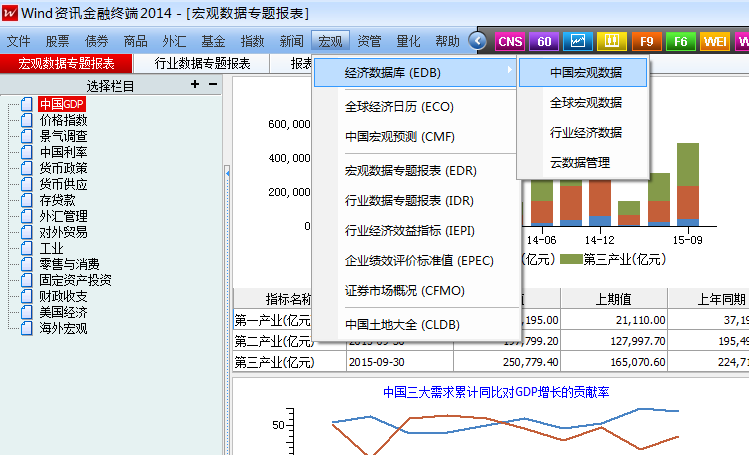Select 海外宏观 tree item
The image size is (752, 457).
63,328
